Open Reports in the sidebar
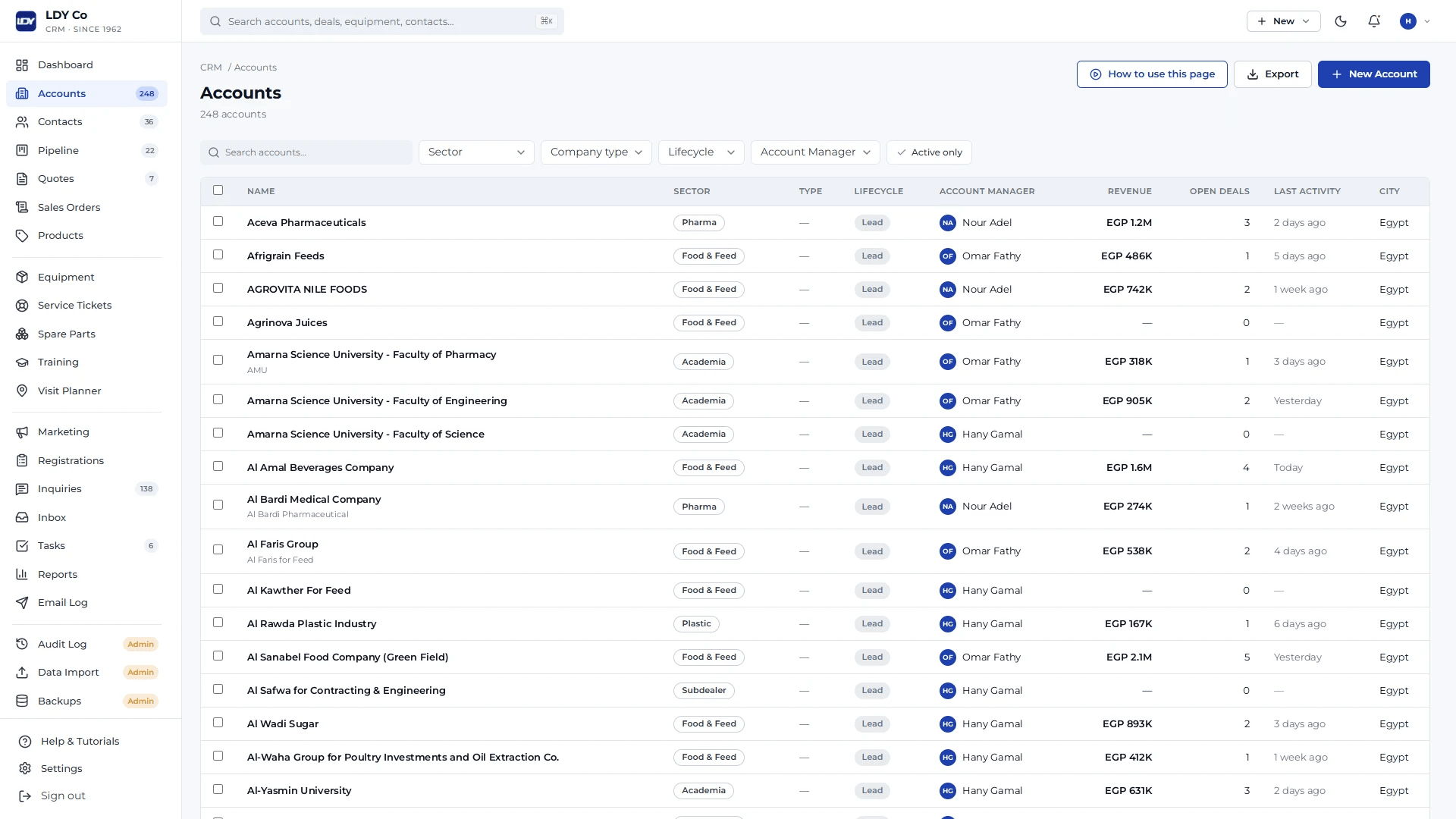The height and width of the screenshot is (819, 1456). click(x=86, y=575)
